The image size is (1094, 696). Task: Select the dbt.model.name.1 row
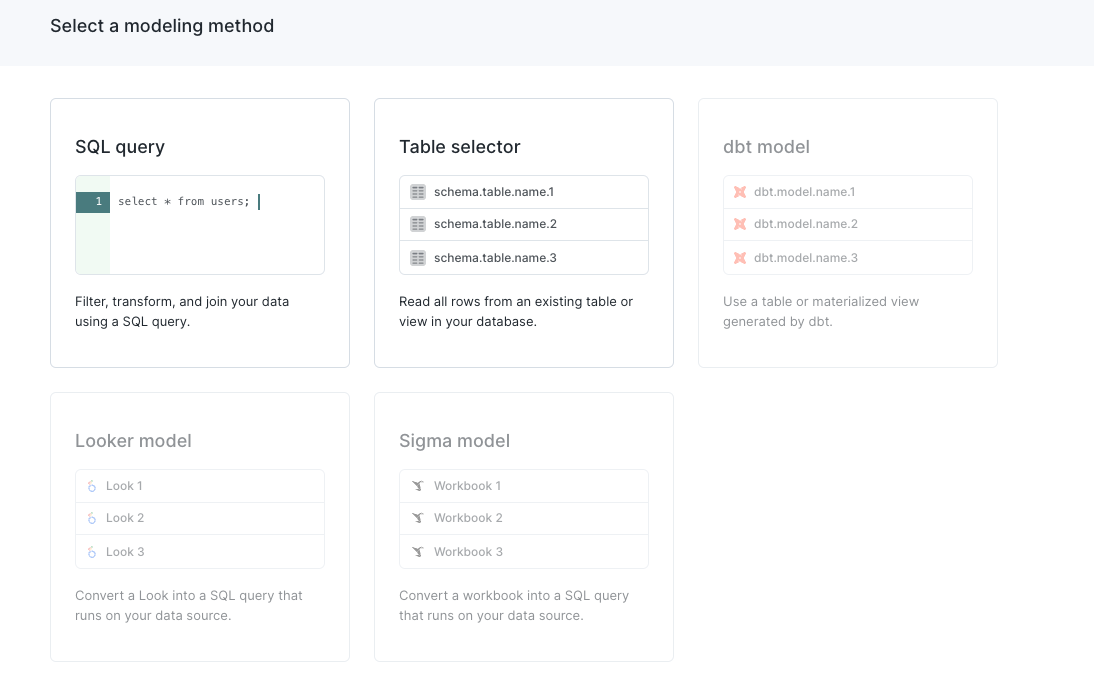point(848,192)
